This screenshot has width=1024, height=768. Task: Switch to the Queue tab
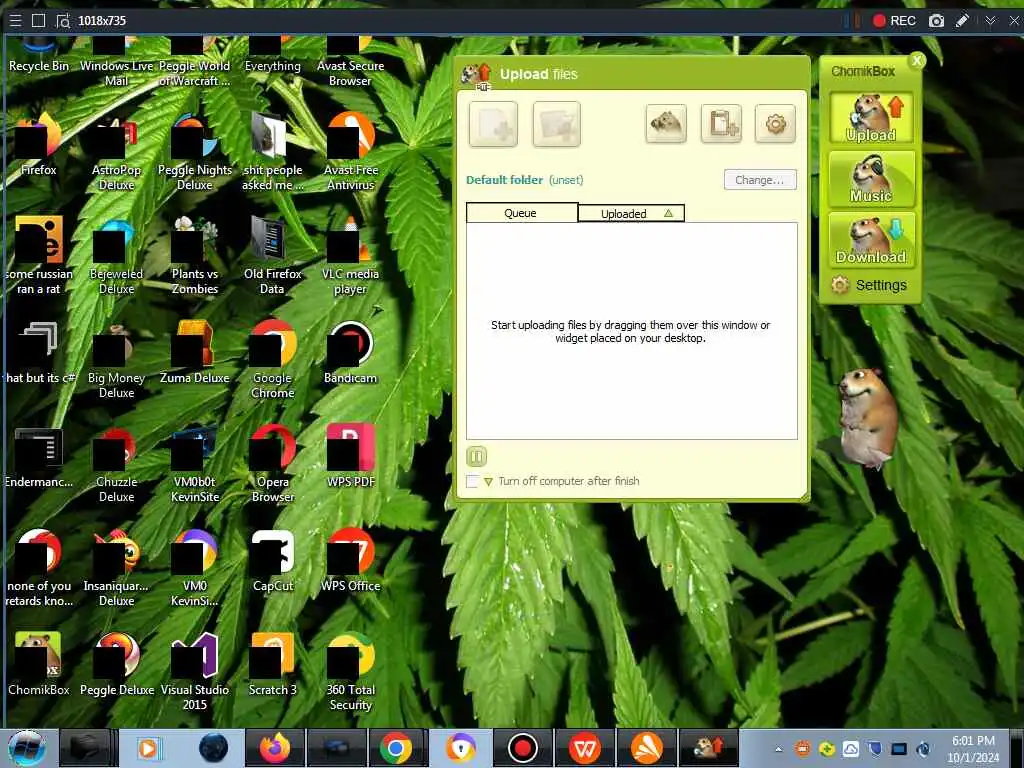pyautogui.click(x=521, y=213)
